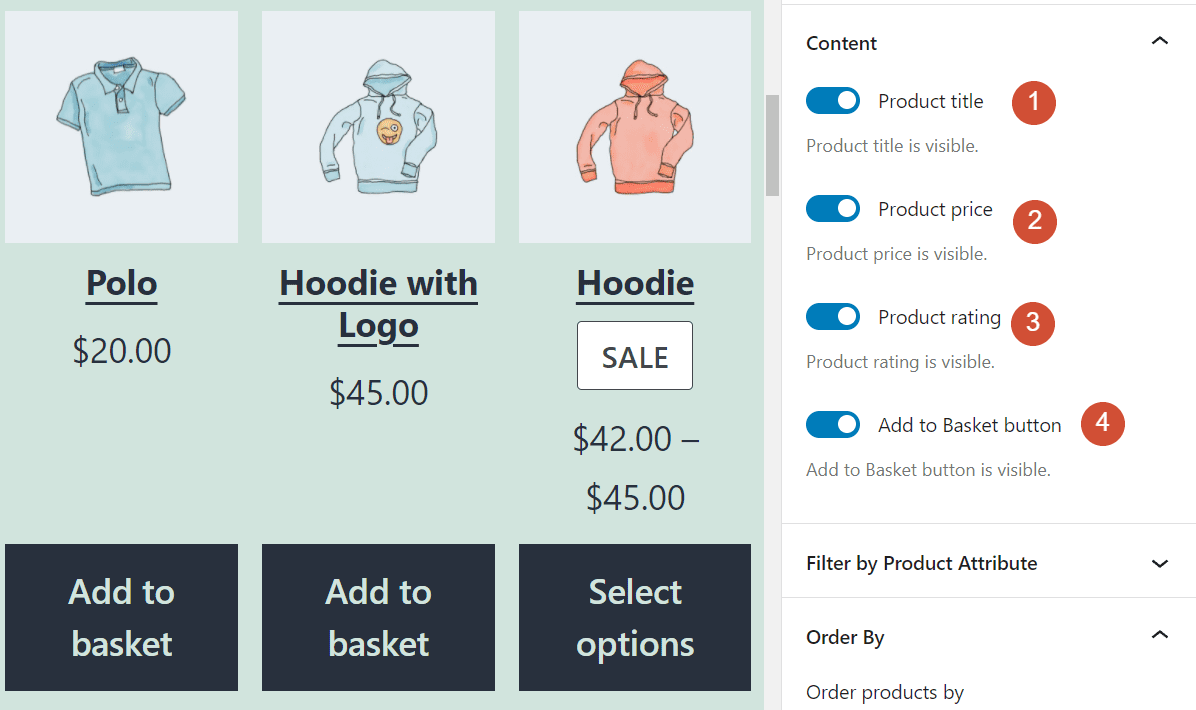Click numbered badge 3 beside Product rating
Viewport: 1196px width, 710px height.
pos(1032,323)
